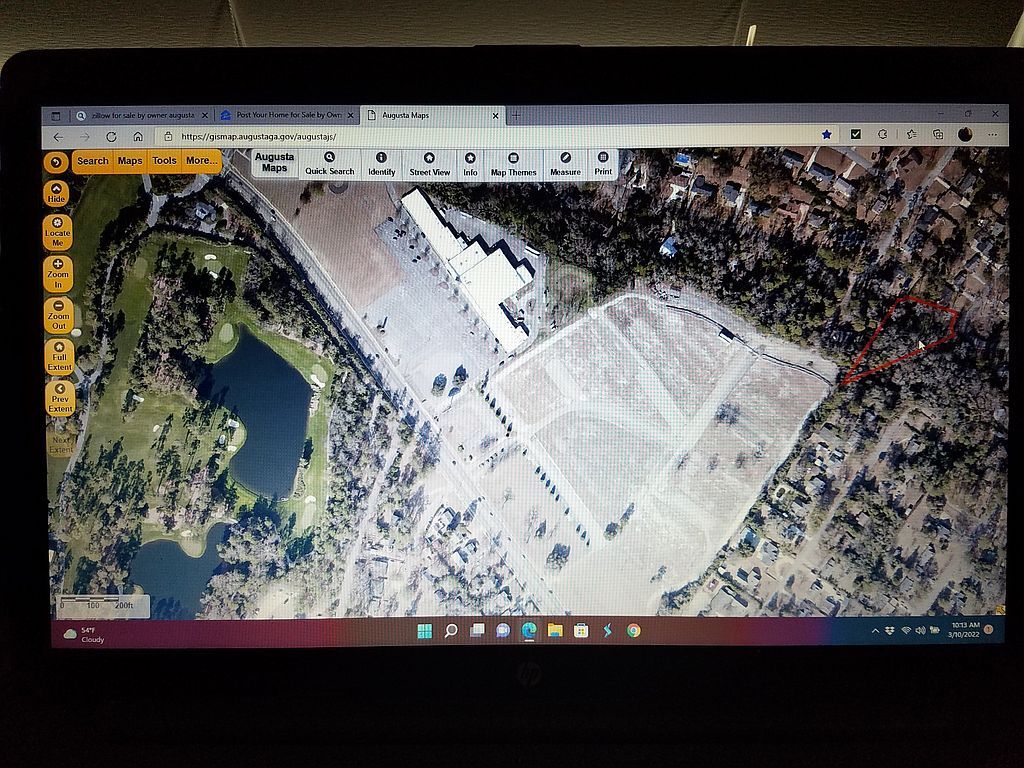This screenshot has height=768, width=1024.
Task: Expand the More... menu
Action: tap(201, 161)
